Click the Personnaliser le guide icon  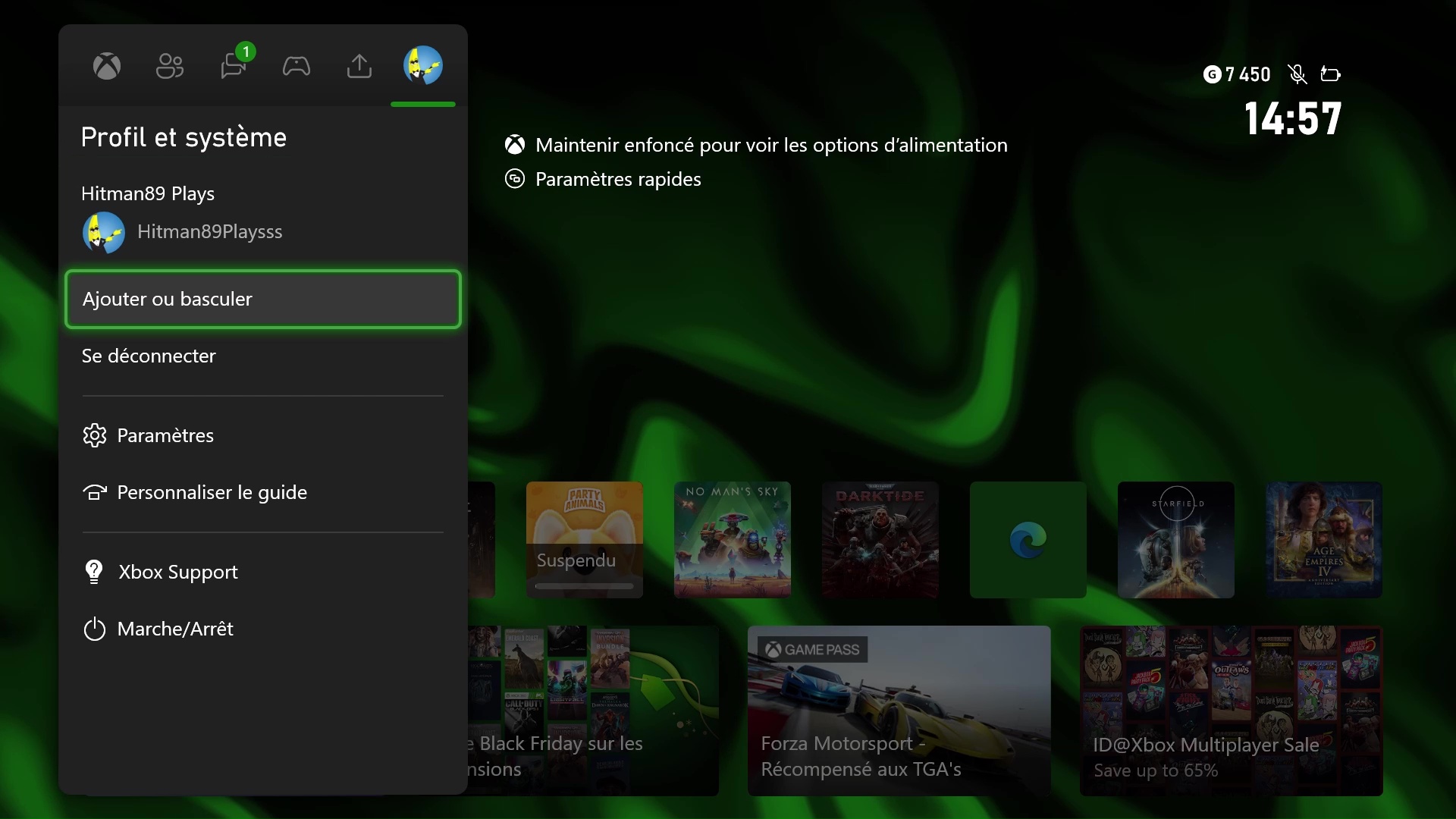(x=95, y=493)
